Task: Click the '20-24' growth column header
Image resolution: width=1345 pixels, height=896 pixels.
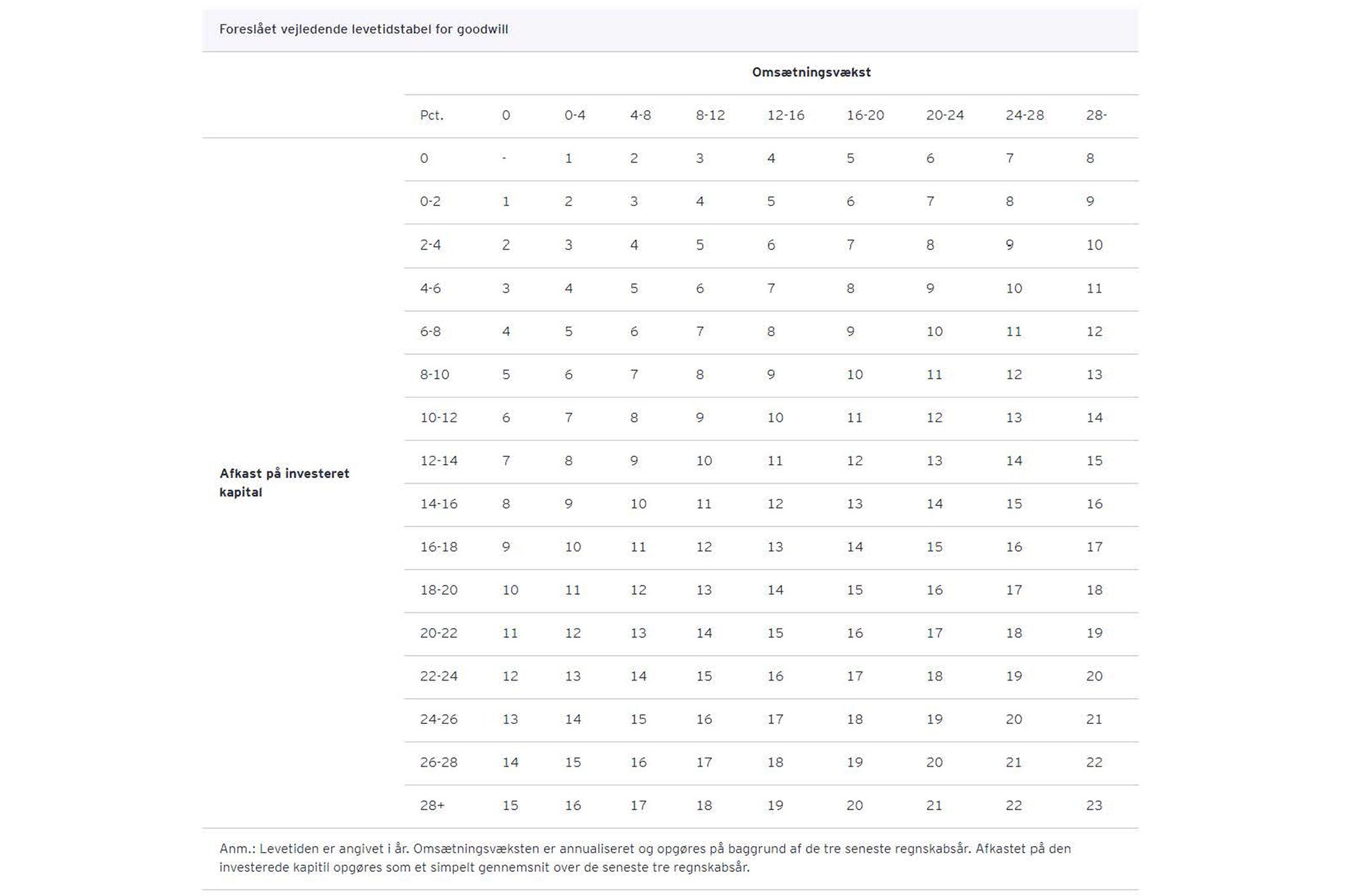Action: (944, 116)
